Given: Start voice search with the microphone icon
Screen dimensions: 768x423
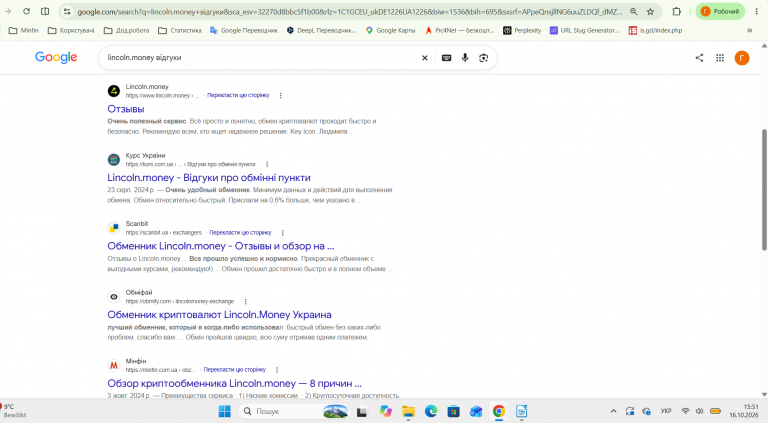Looking at the screenshot, I should click(465, 58).
